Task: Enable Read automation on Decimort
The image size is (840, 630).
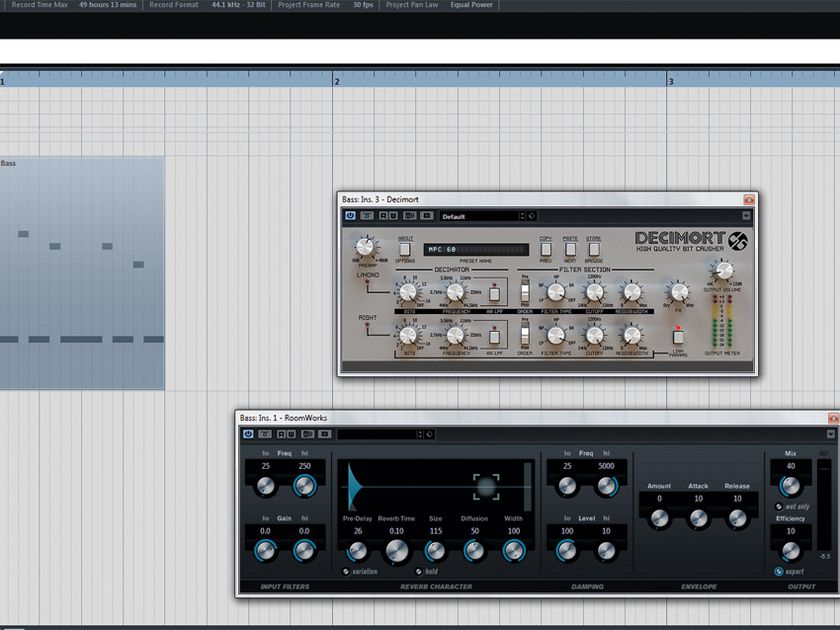Action: pyautogui.click(x=382, y=215)
